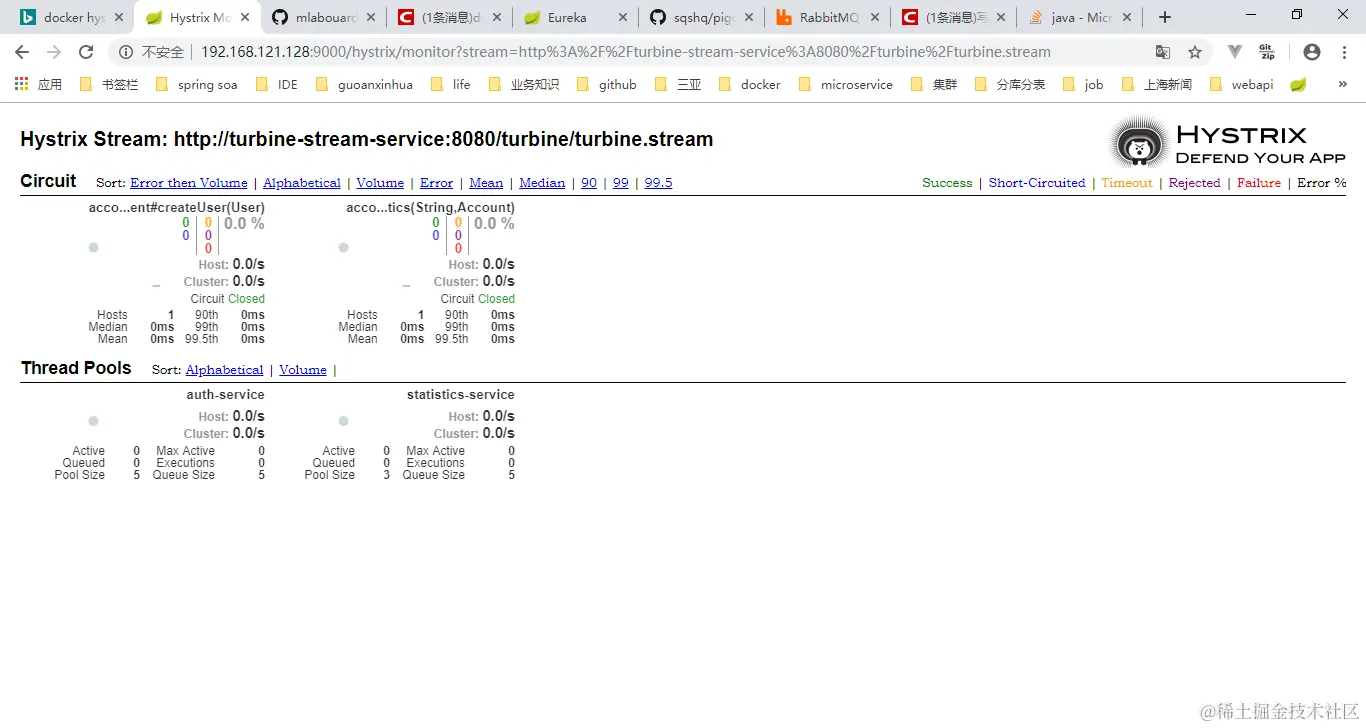Sort circuits by Mean
Viewport: 1366px width, 728px height.
coord(486,183)
